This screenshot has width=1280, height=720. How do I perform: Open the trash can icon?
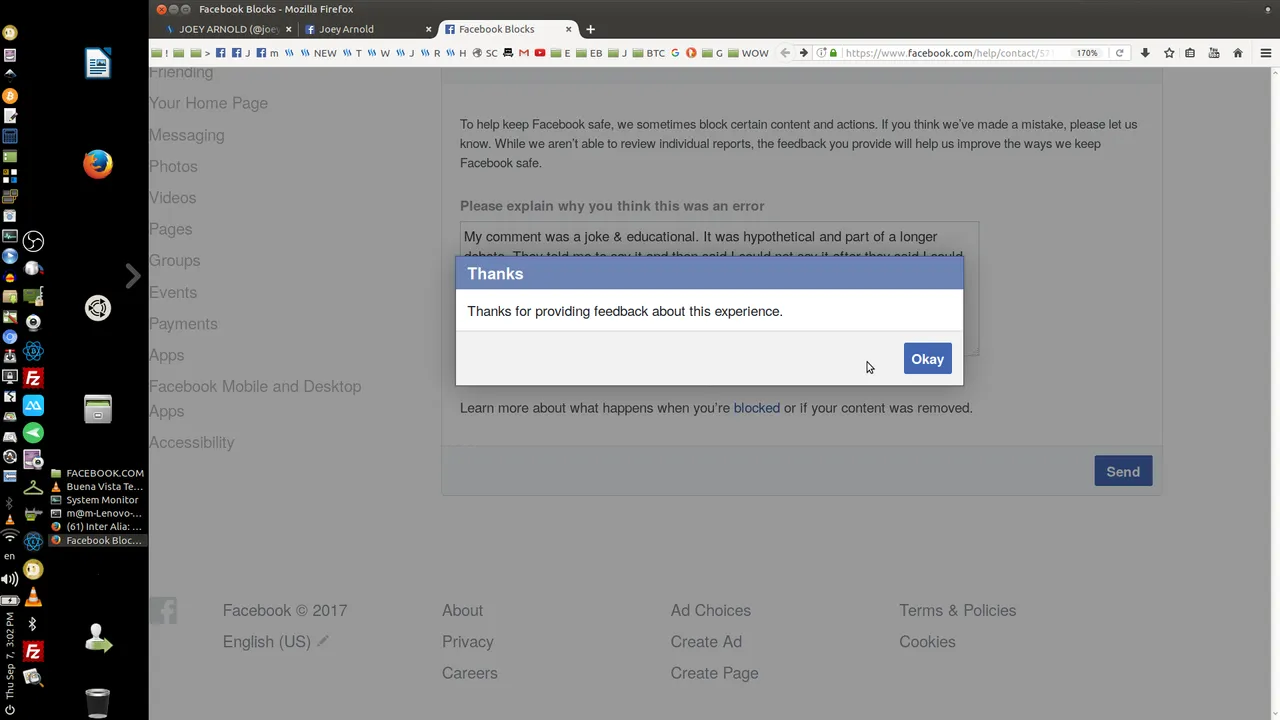(98, 703)
